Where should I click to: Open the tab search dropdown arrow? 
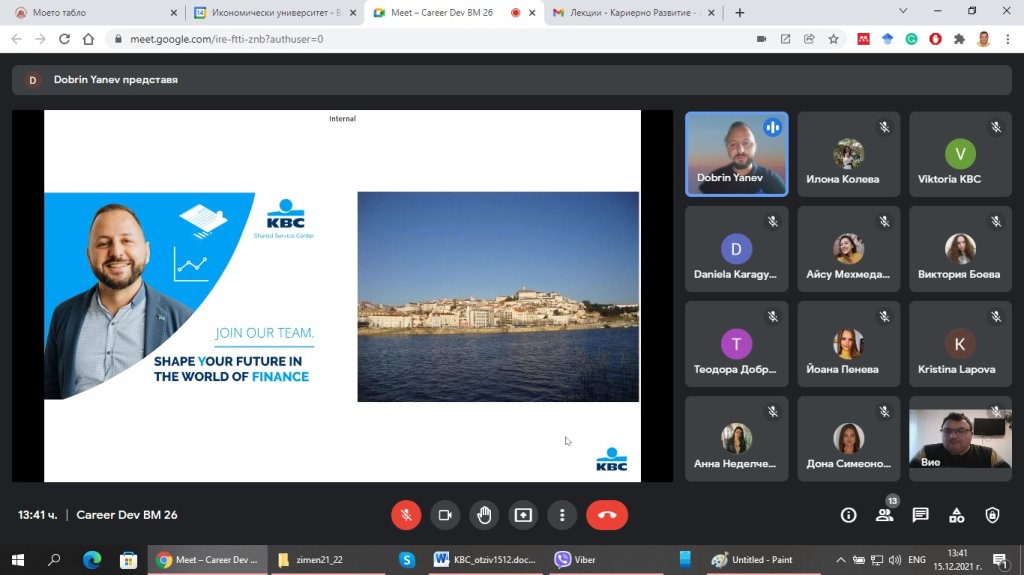tap(903, 11)
